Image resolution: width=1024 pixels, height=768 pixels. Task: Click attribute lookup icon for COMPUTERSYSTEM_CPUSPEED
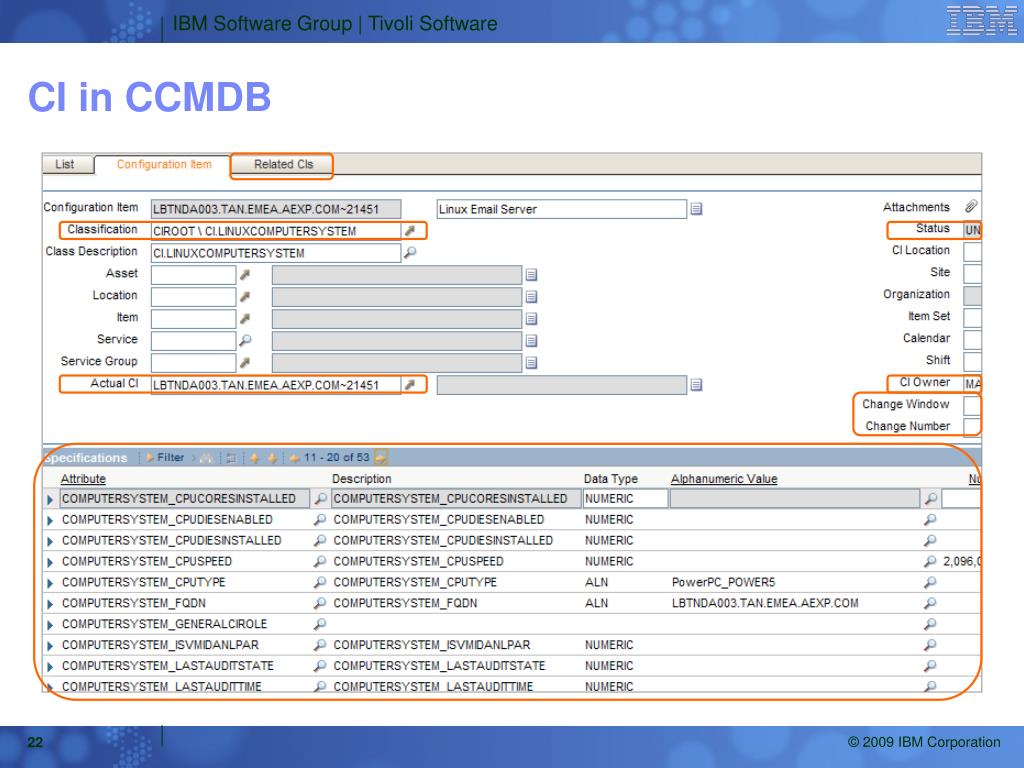[x=320, y=562]
